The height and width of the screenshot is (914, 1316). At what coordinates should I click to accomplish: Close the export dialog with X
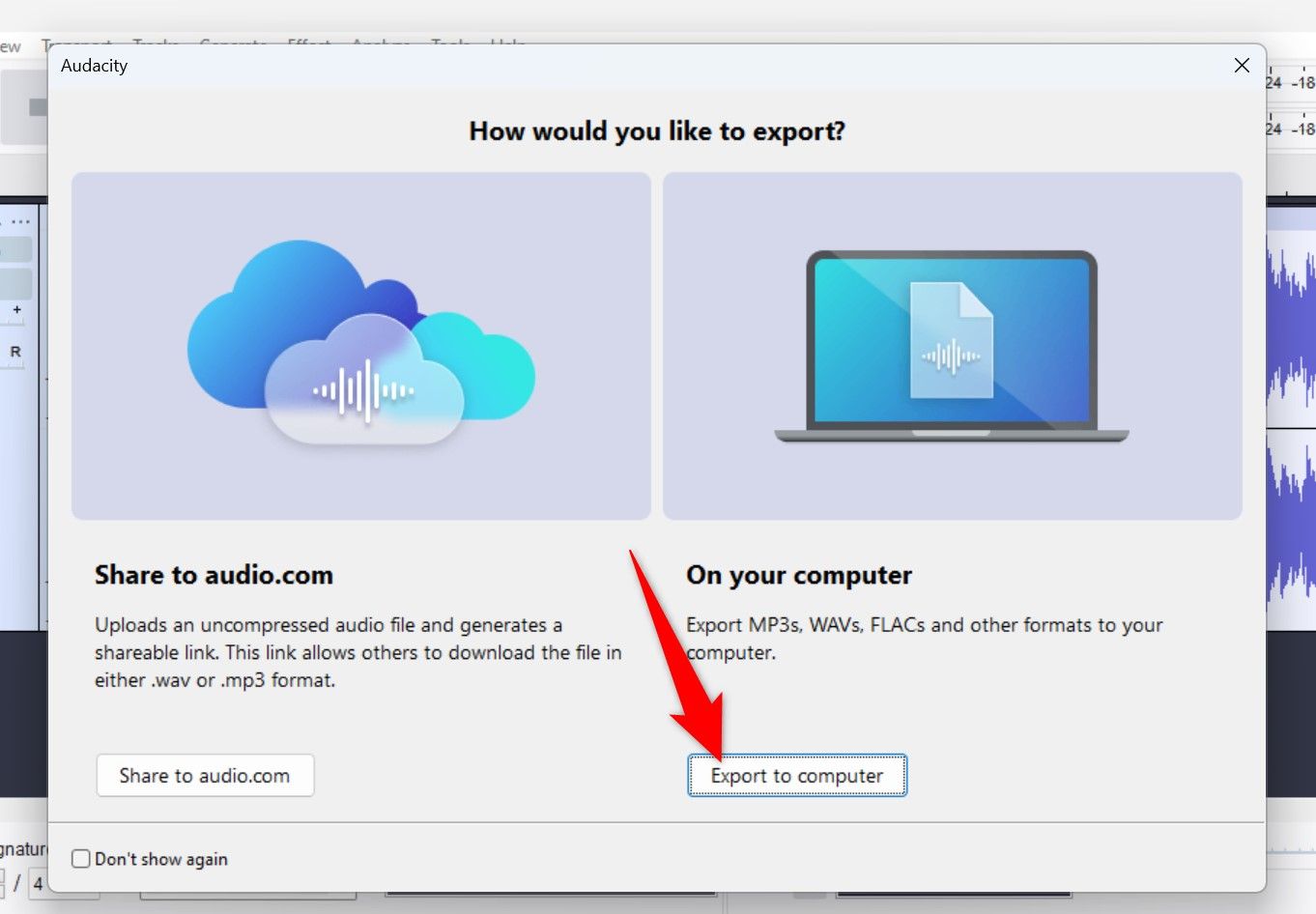pos(1242,66)
